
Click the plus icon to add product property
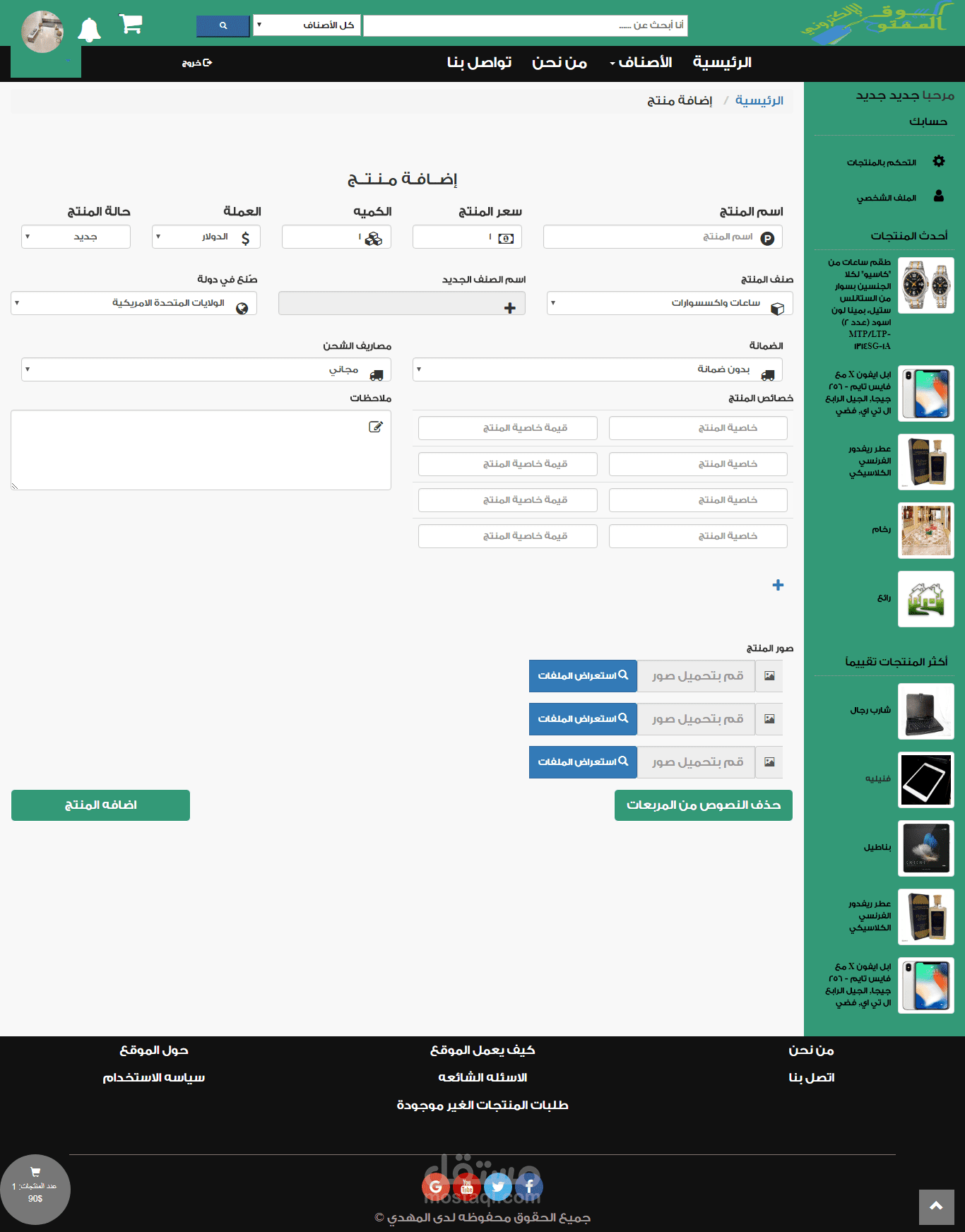[x=778, y=585]
